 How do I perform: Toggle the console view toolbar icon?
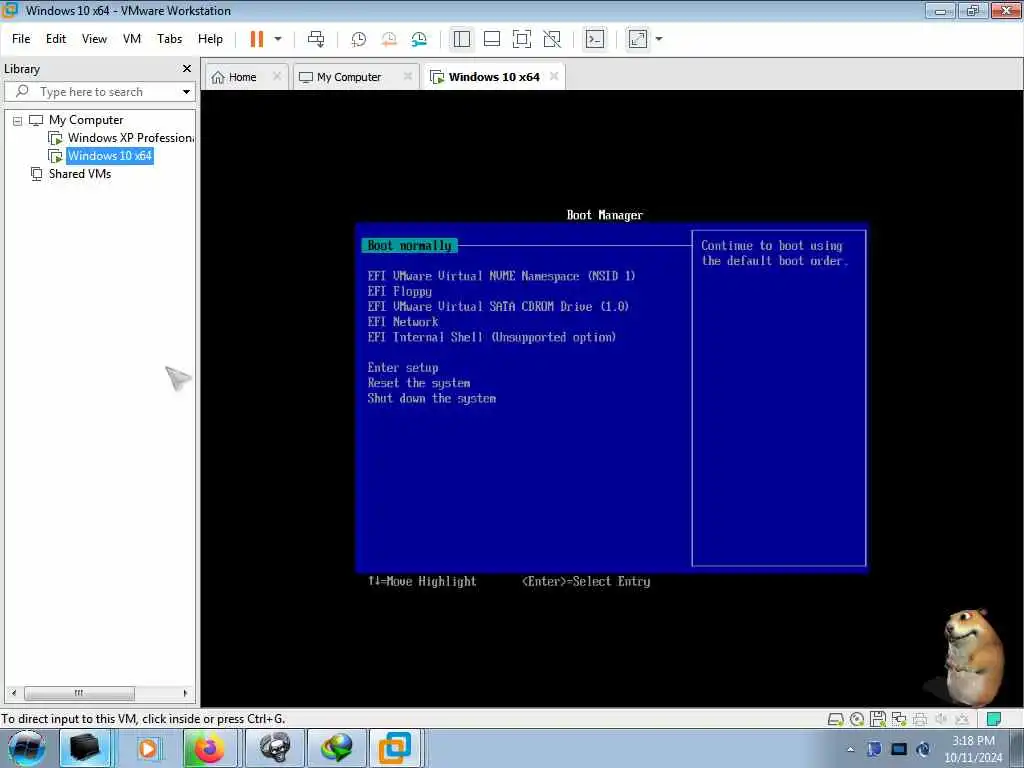(x=595, y=39)
